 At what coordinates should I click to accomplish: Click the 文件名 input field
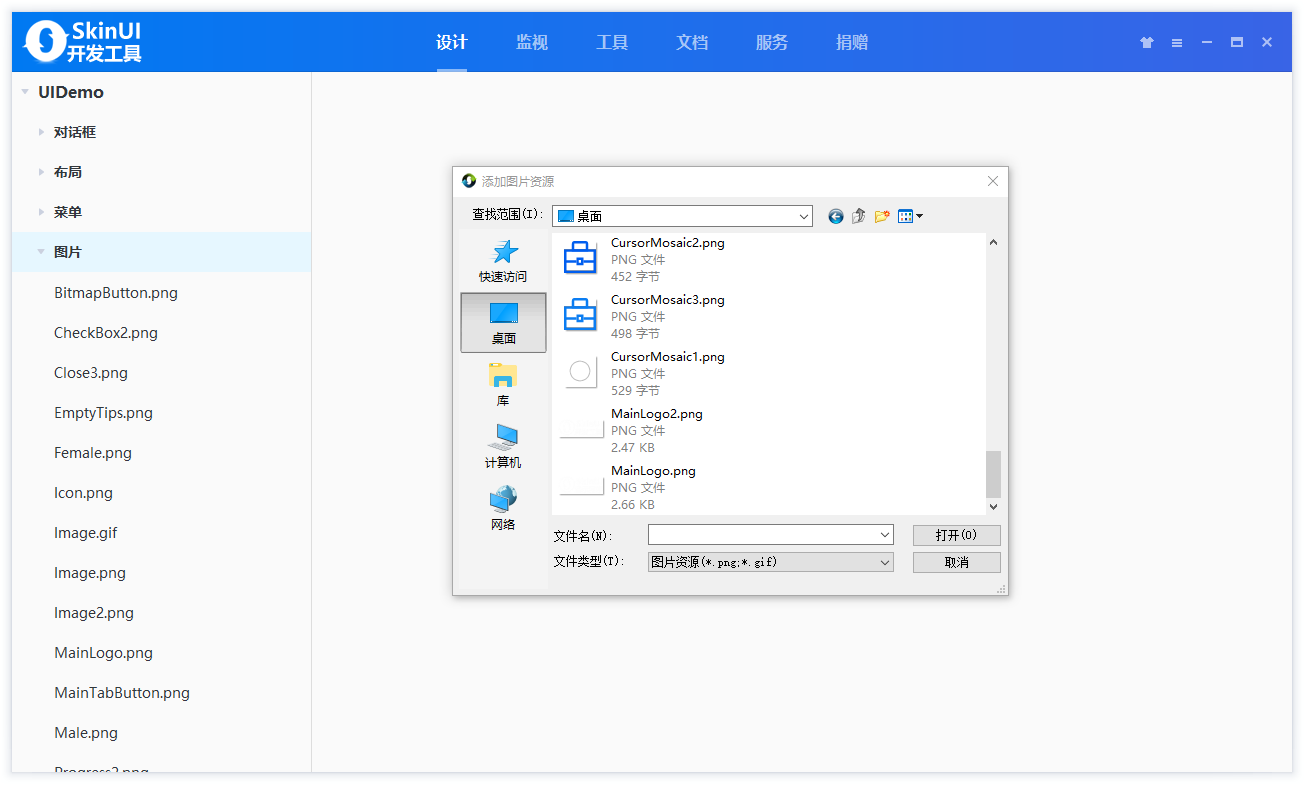point(763,535)
